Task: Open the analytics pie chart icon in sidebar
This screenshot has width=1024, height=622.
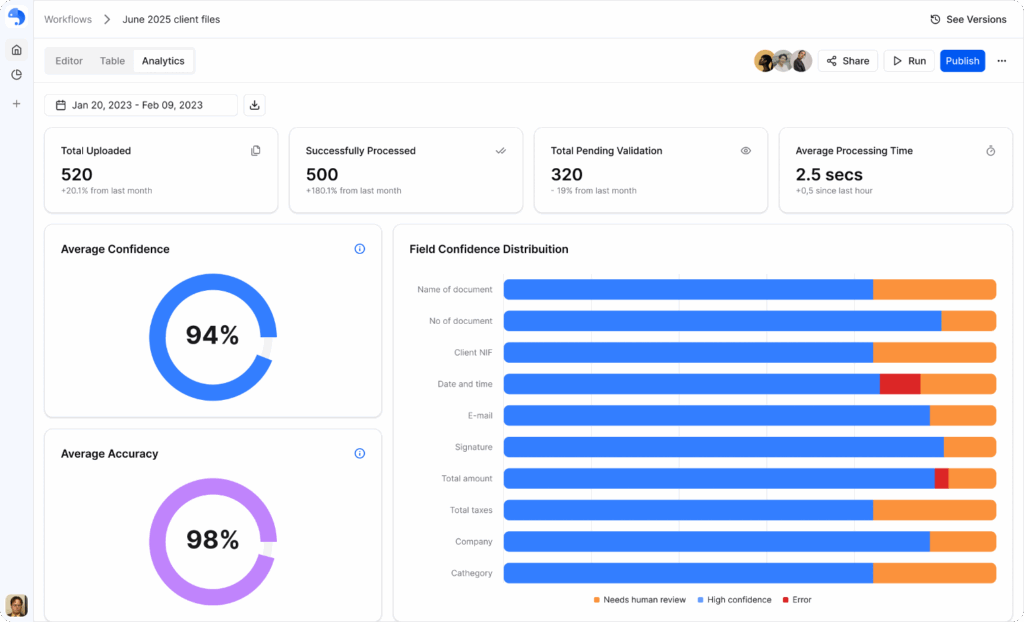Action: [16, 74]
